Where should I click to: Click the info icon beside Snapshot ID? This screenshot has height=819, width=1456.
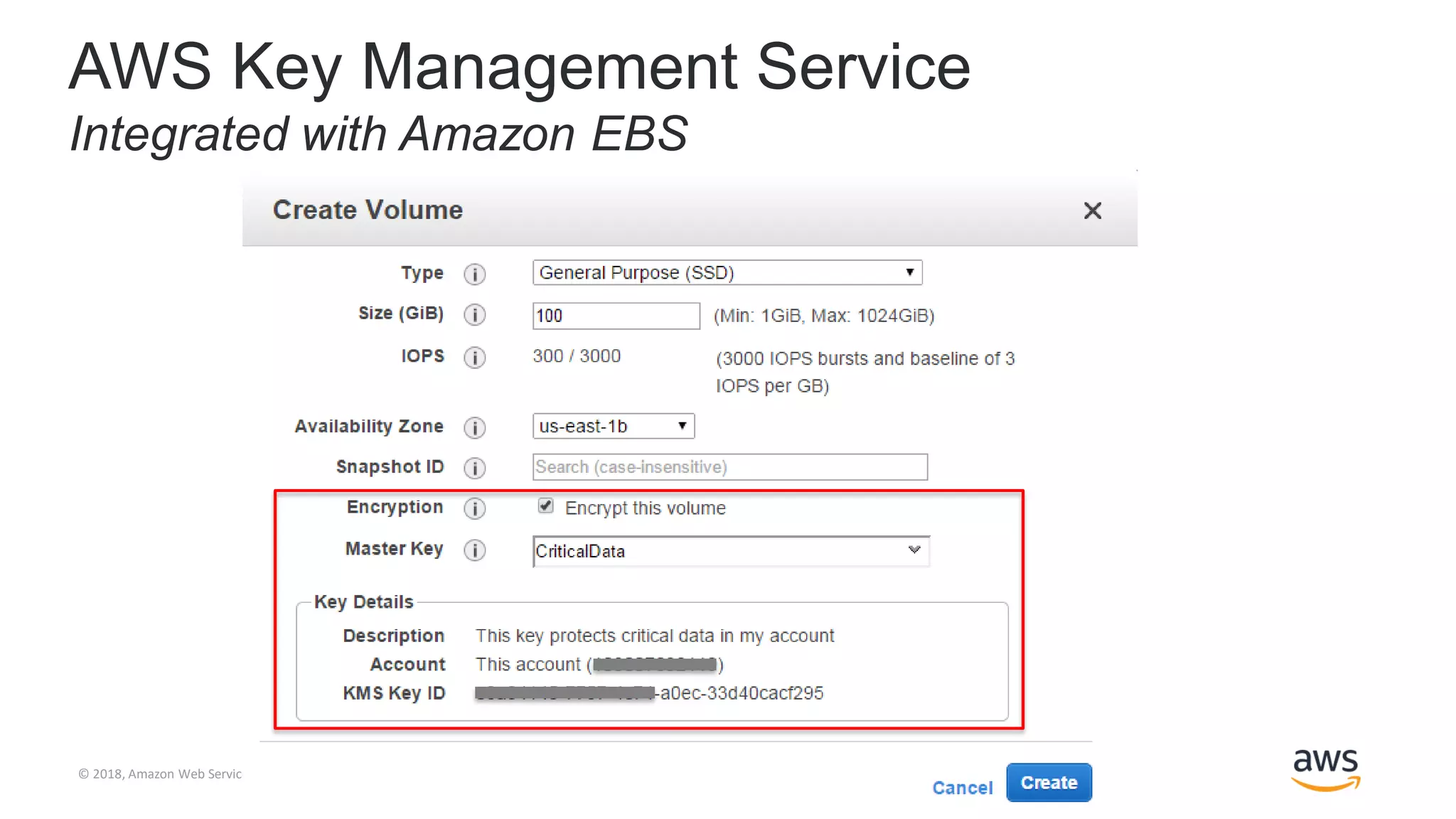[474, 469]
